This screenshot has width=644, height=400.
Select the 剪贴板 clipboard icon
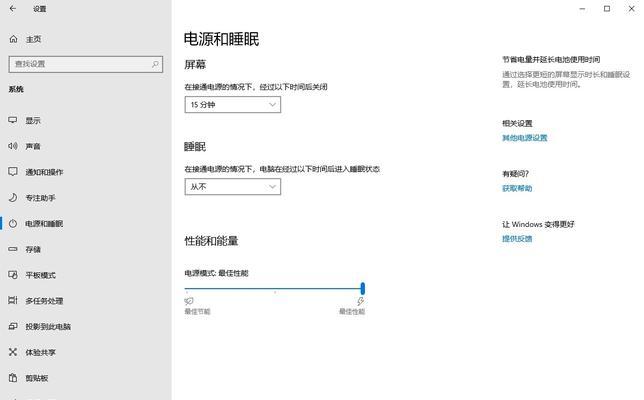(x=13, y=377)
